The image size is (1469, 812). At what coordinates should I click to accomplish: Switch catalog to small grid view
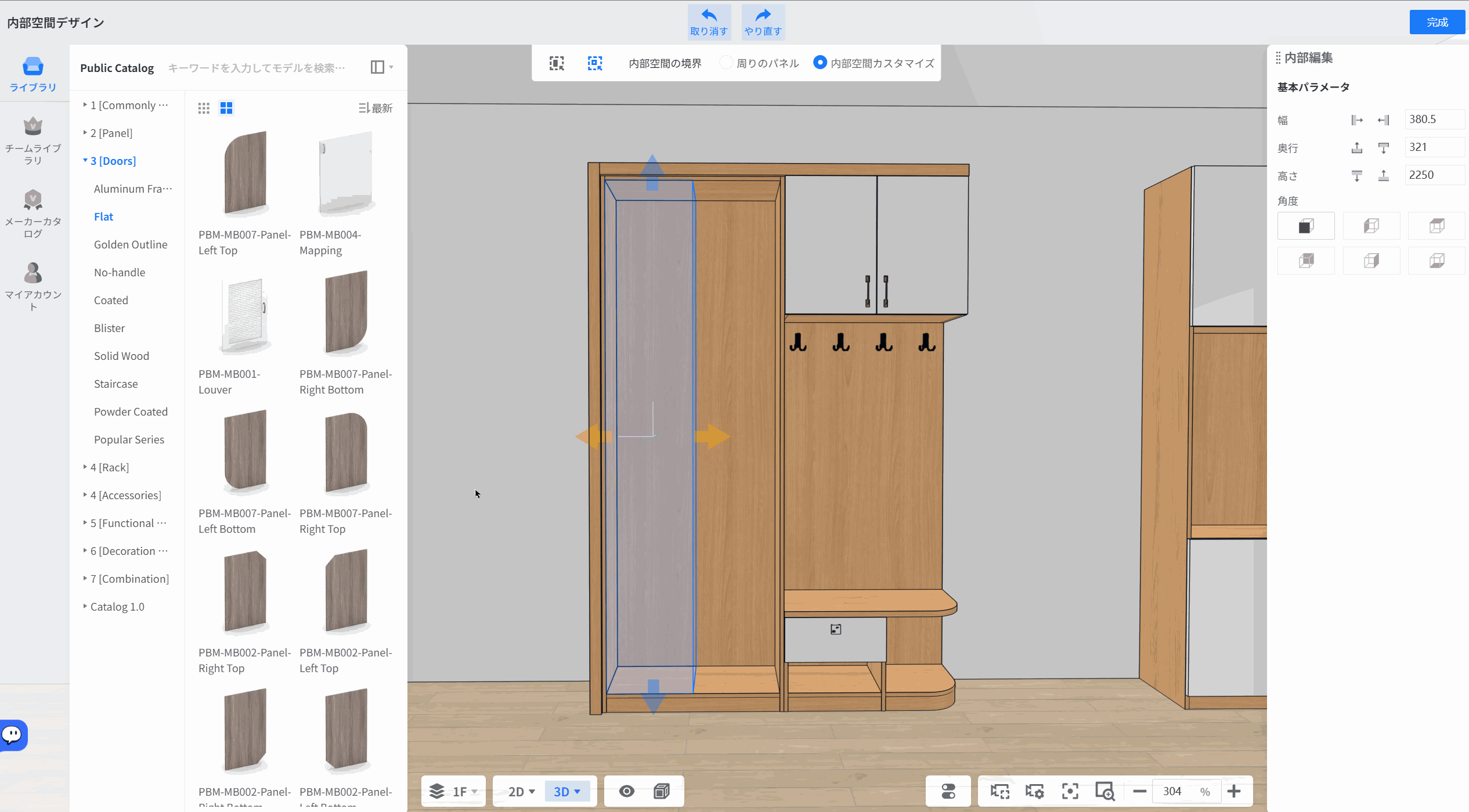click(x=204, y=109)
